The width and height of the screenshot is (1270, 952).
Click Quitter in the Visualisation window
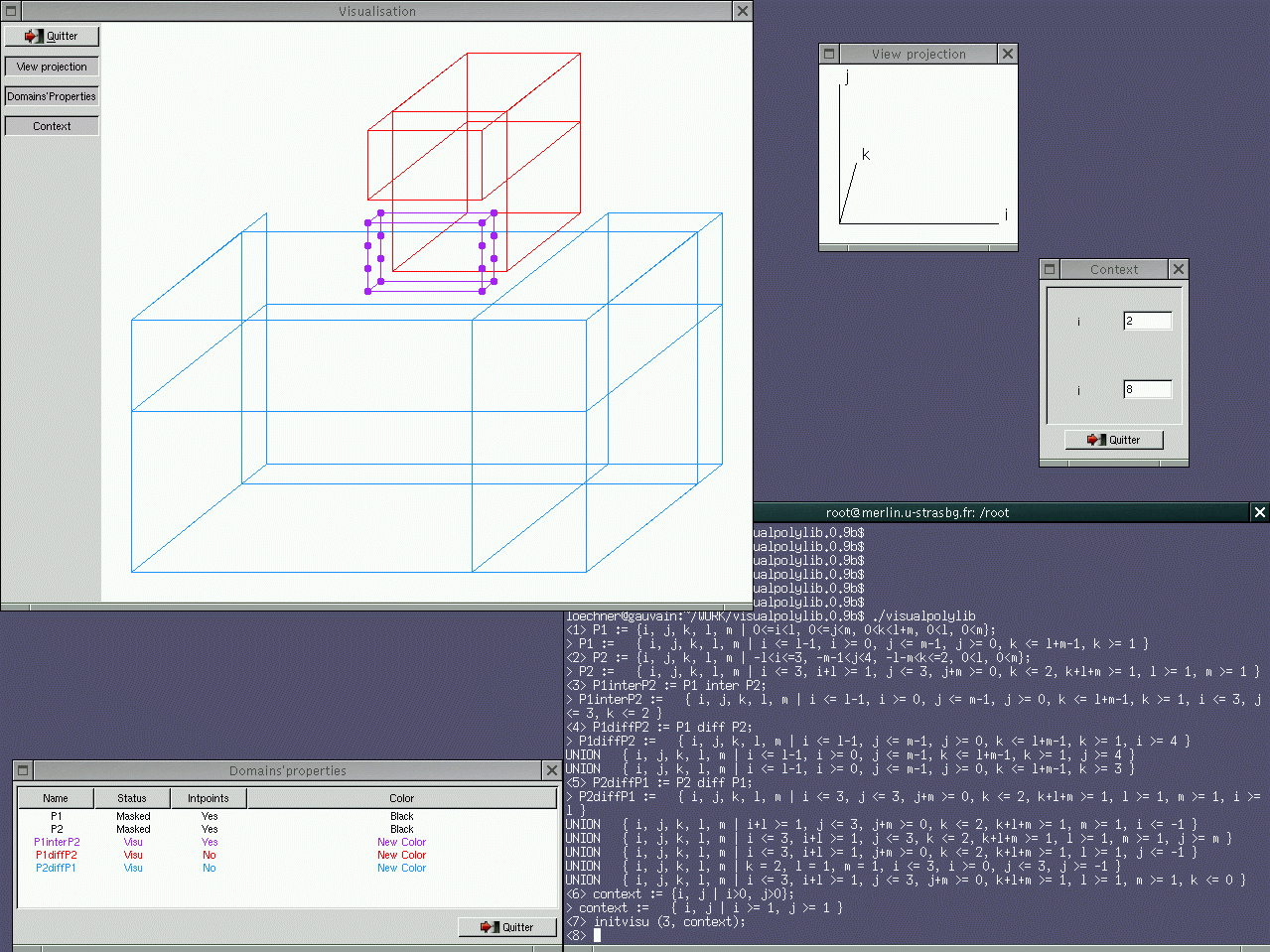[52, 37]
